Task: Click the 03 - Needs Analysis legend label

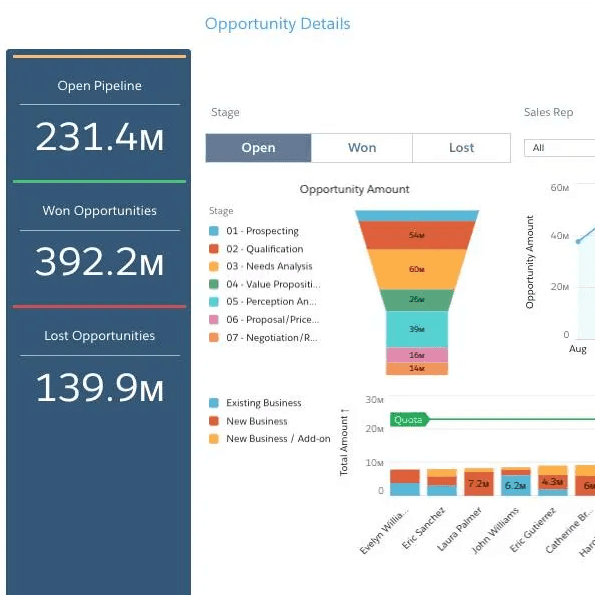Action: [x=269, y=266]
